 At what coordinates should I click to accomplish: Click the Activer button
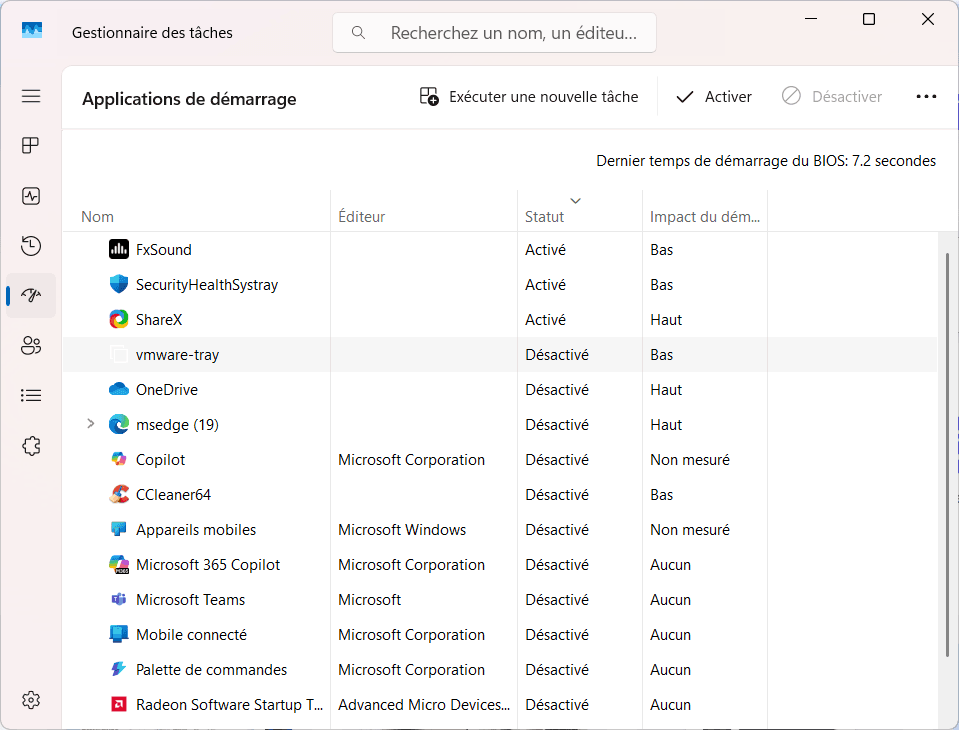tap(714, 97)
